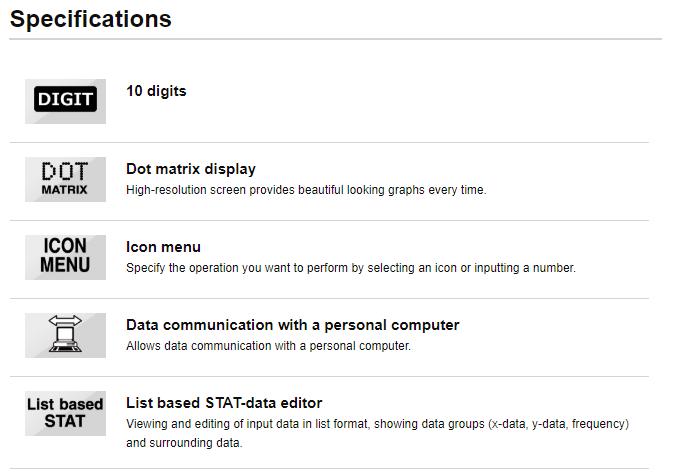The width and height of the screenshot is (676, 474).
Task: Click the "and surrounding data." text line
Action: tap(184, 442)
